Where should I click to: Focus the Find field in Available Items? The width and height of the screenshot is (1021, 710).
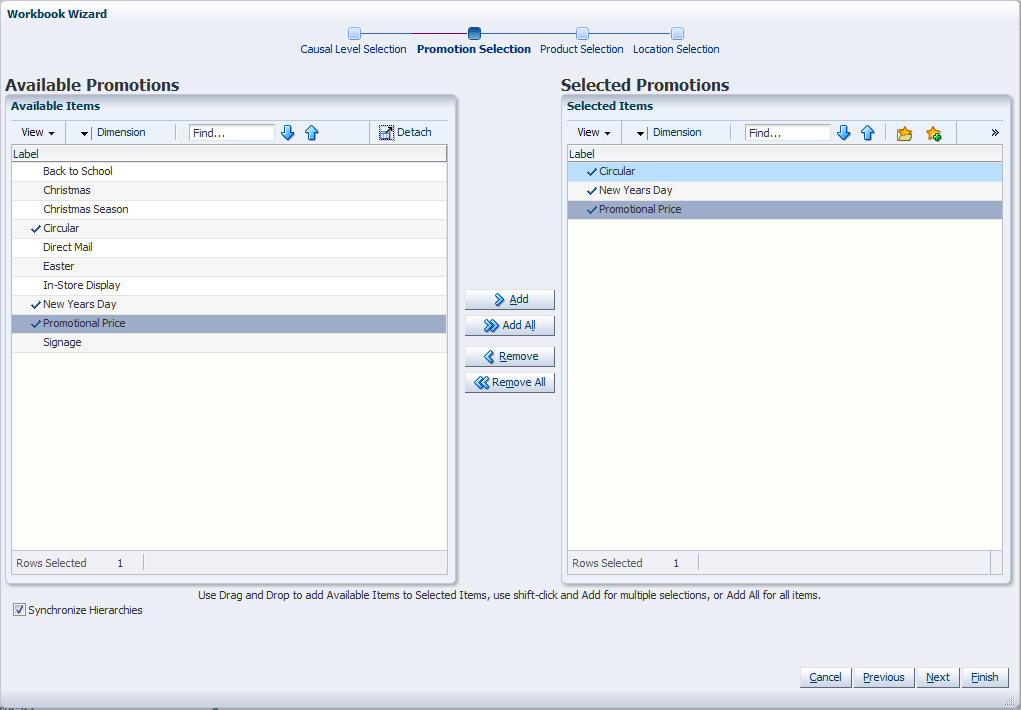(232, 133)
